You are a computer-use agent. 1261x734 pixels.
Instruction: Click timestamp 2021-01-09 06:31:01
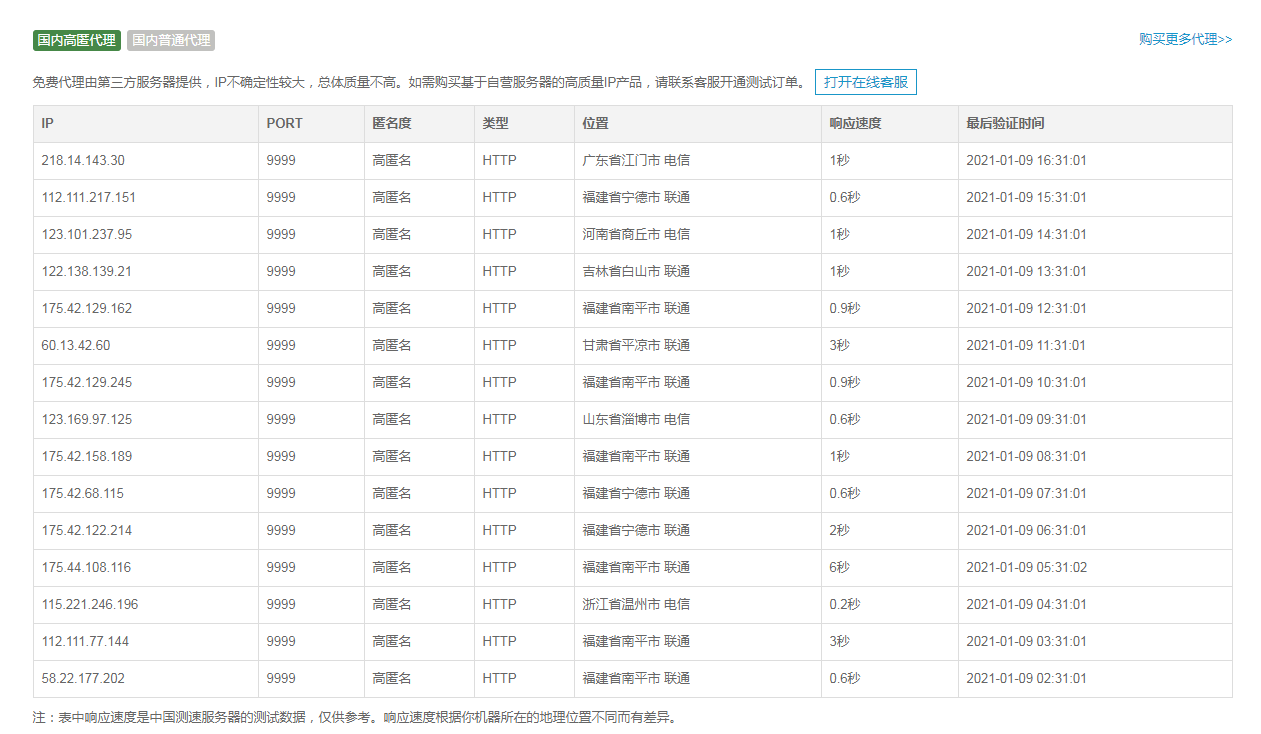click(x=1026, y=531)
